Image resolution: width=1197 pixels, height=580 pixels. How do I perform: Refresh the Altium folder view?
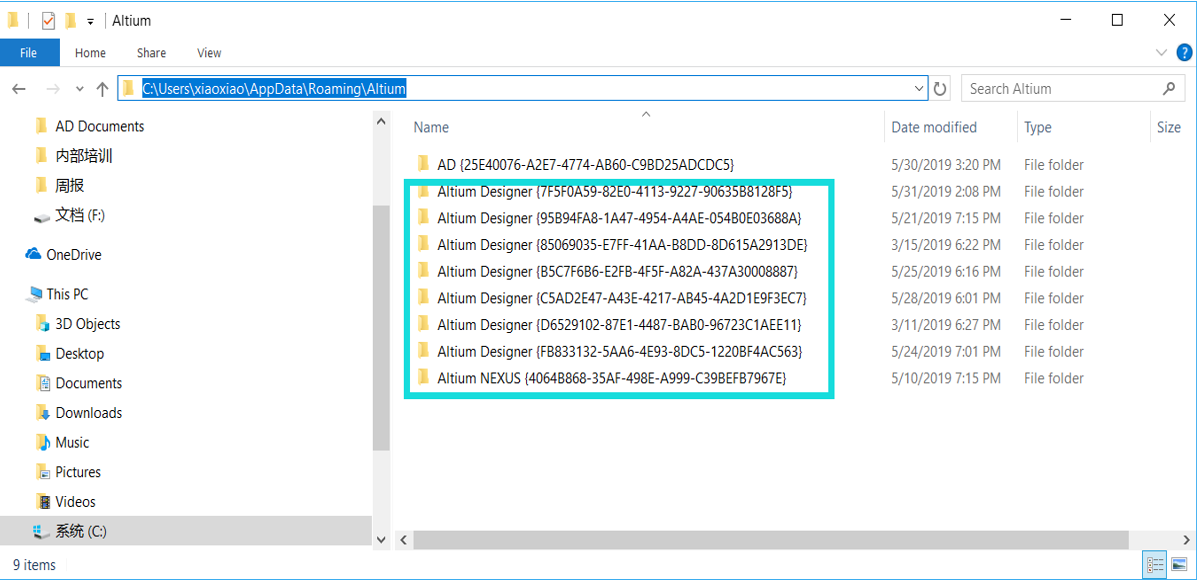[x=940, y=89]
